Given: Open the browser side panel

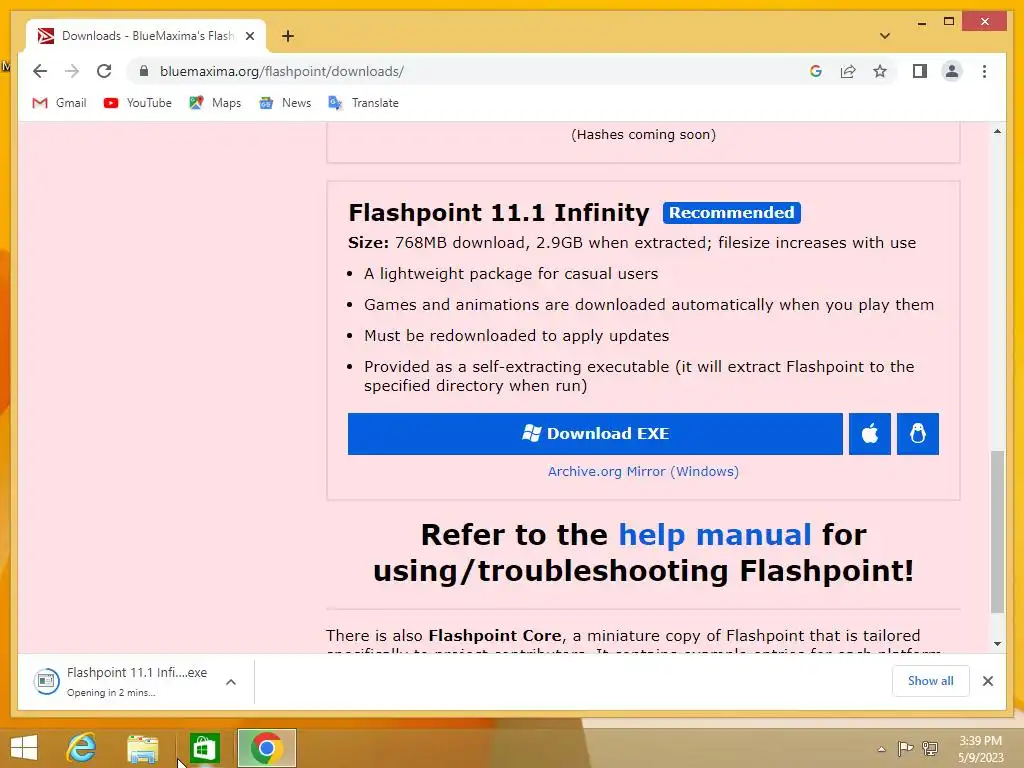Looking at the screenshot, I should pyautogui.click(x=920, y=71).
